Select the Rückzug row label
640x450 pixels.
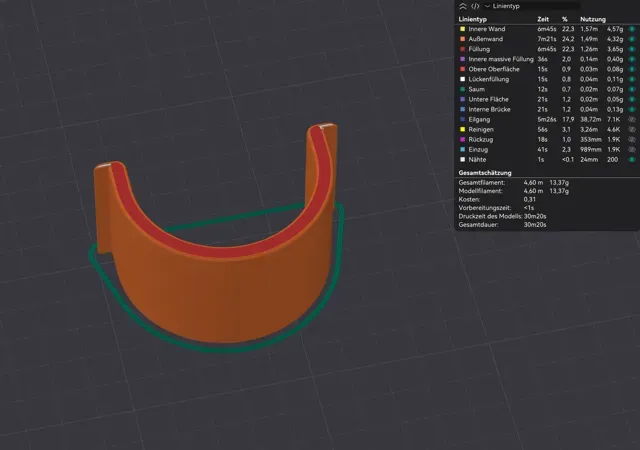481,139
